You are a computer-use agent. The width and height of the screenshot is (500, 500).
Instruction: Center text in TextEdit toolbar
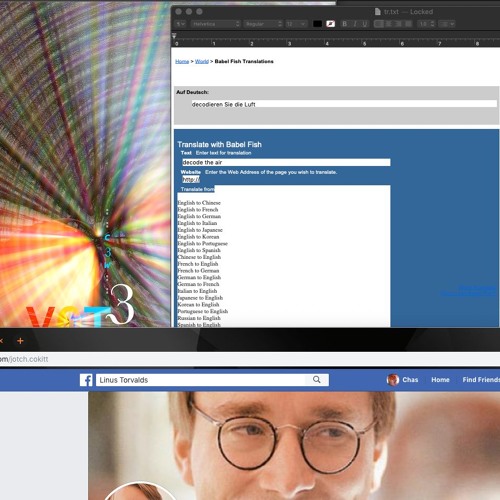(388, 24)
